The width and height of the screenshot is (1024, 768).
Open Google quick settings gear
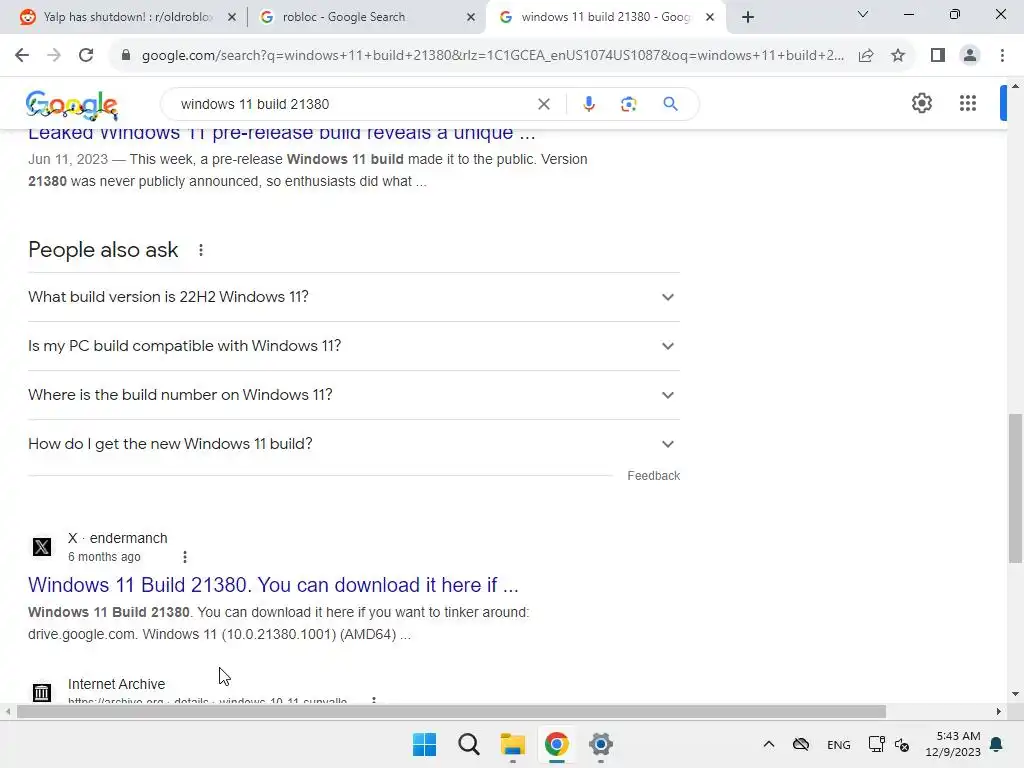921,103
